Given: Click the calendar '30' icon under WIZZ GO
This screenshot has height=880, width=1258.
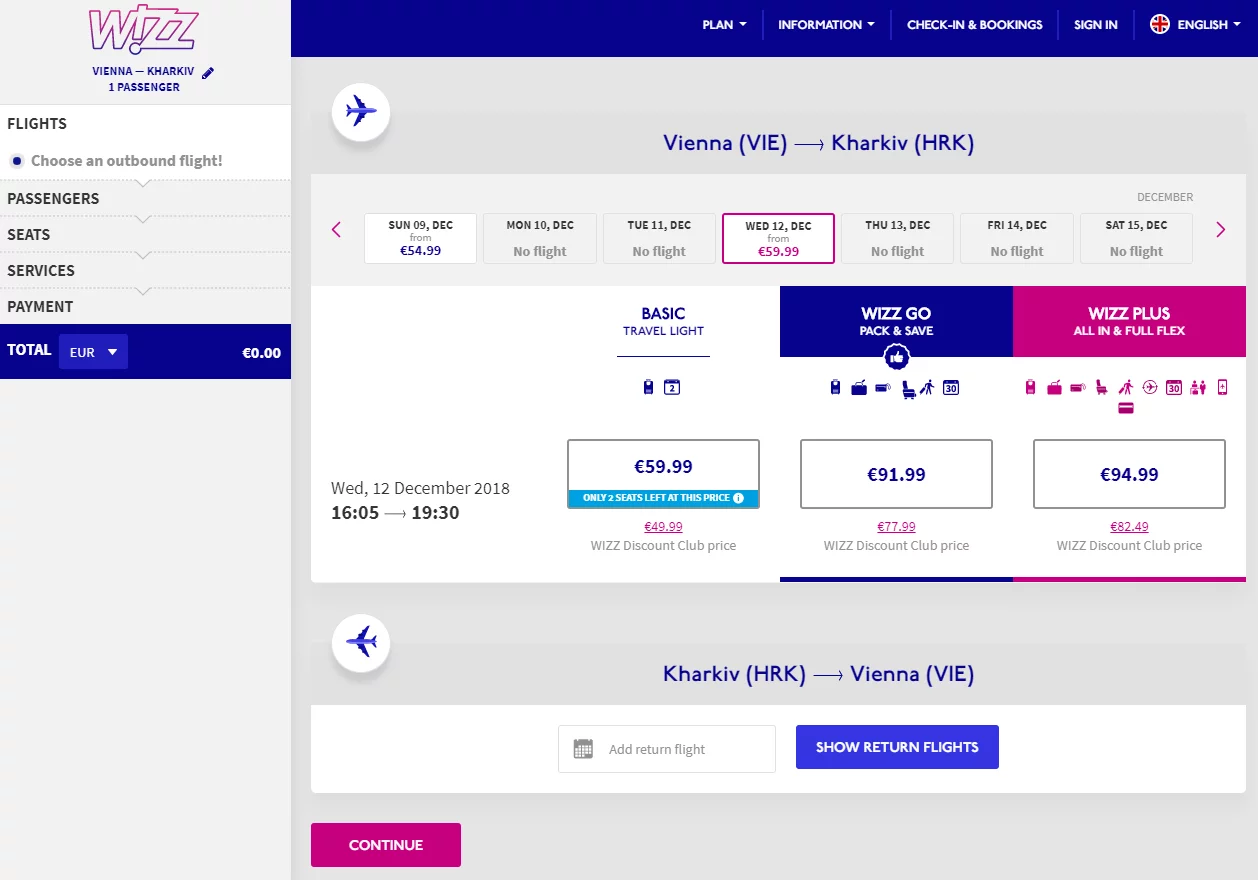Looking at the screenshot, I should tap(951, 387).
